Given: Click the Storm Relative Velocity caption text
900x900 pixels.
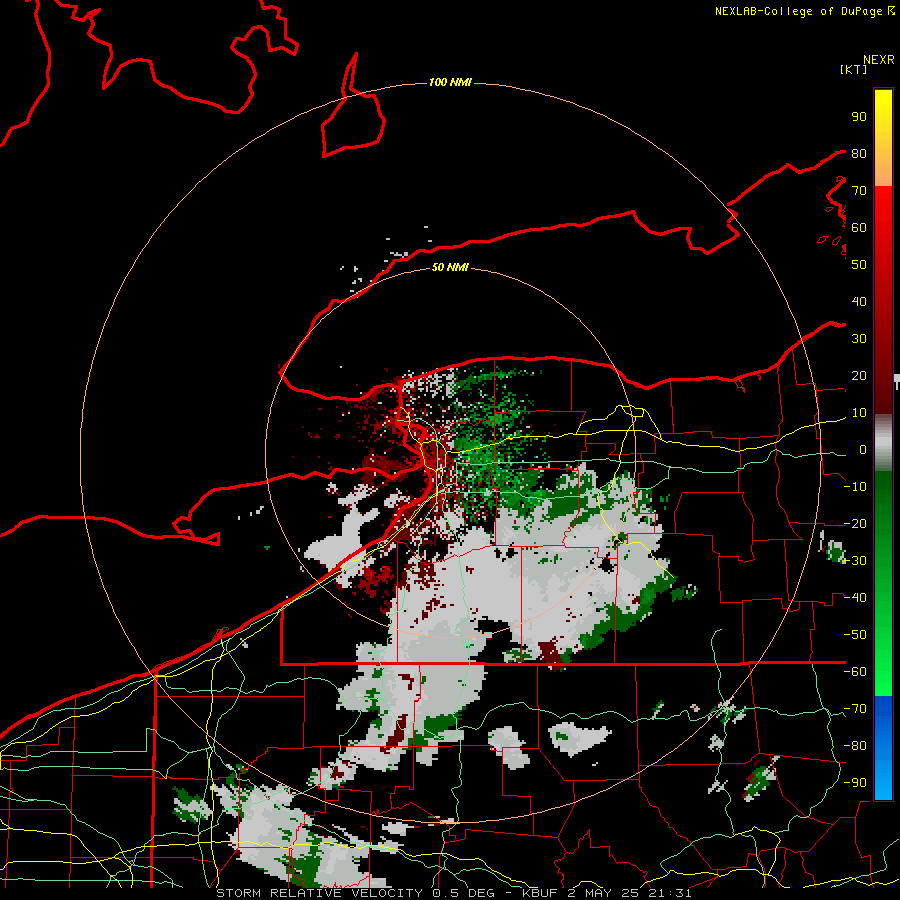Looking at the screenshot, I should pos(453,893).
